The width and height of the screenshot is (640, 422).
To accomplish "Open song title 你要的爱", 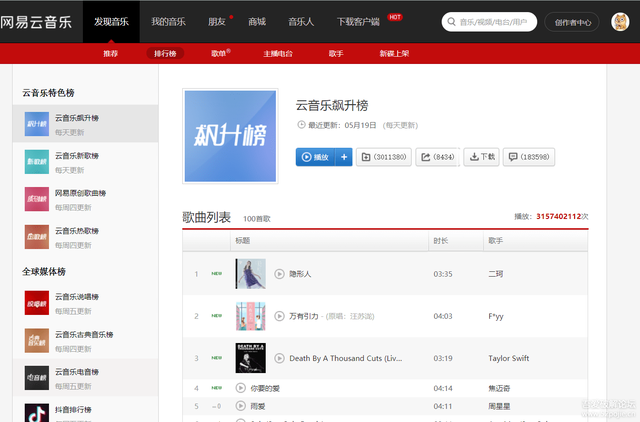I will point(265,388).
